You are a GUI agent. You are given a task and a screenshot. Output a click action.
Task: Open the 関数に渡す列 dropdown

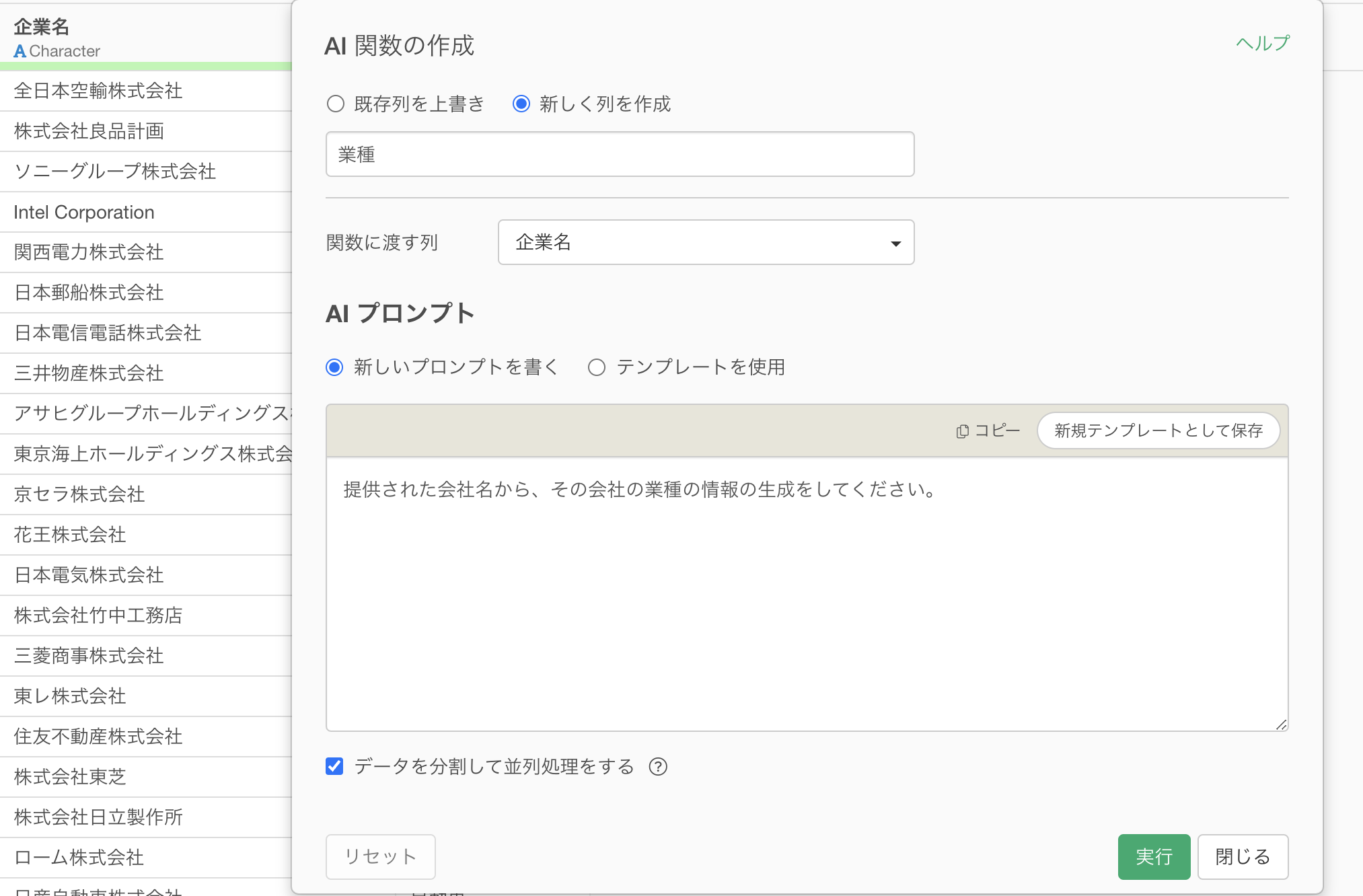point(705,242)
